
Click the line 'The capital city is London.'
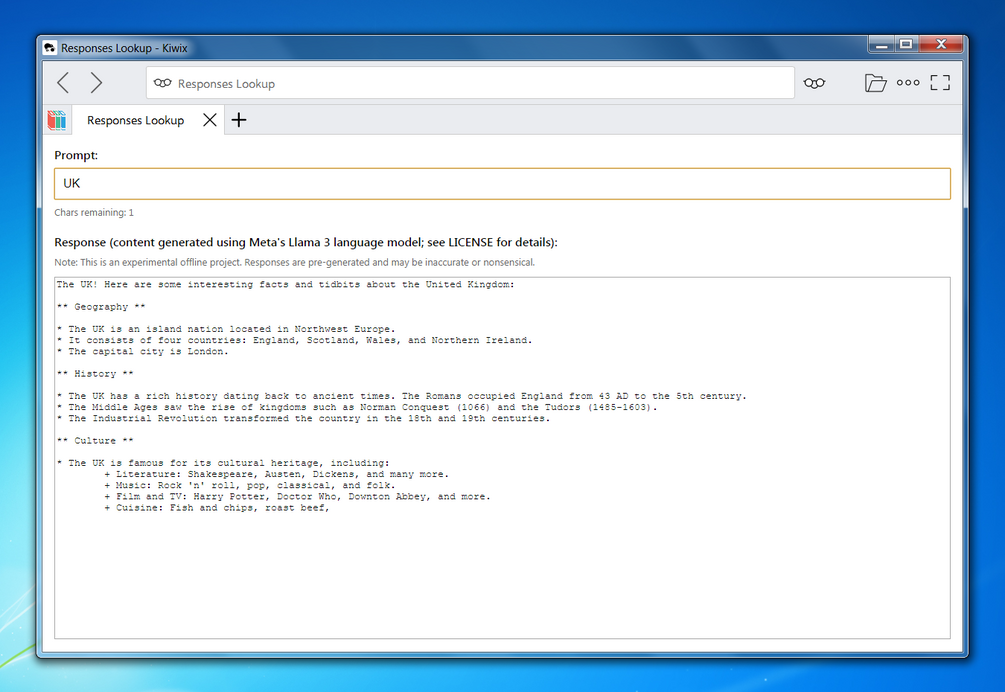[142, 352]
